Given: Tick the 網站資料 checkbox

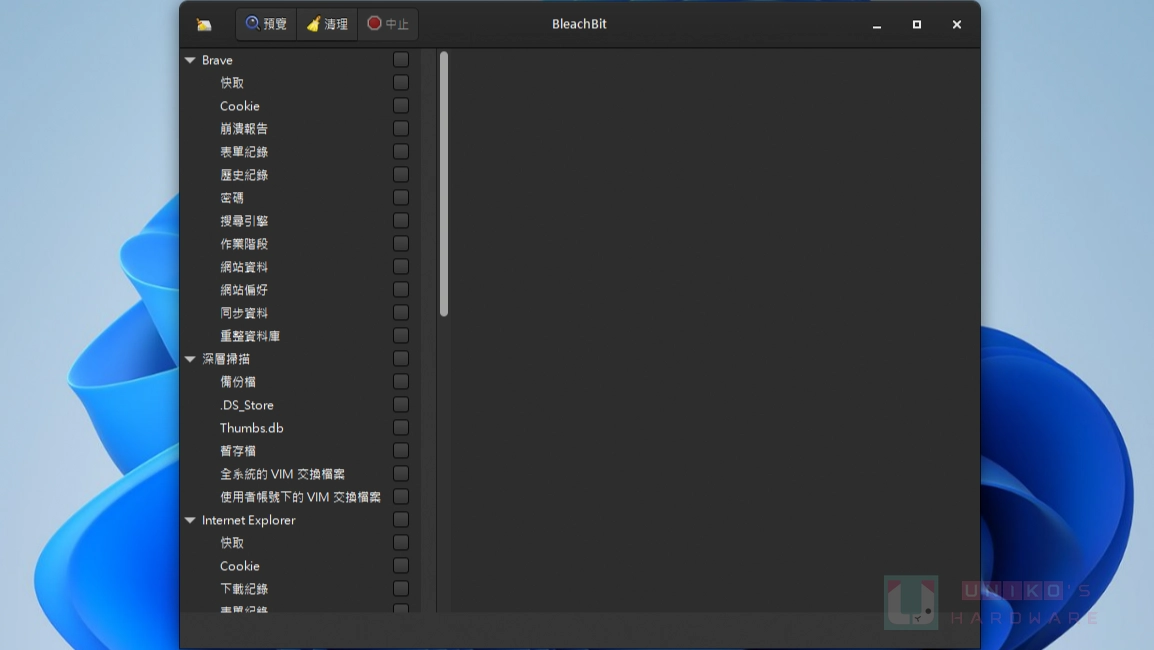Looking at the screenshot, I should click(x=401, y=266).
